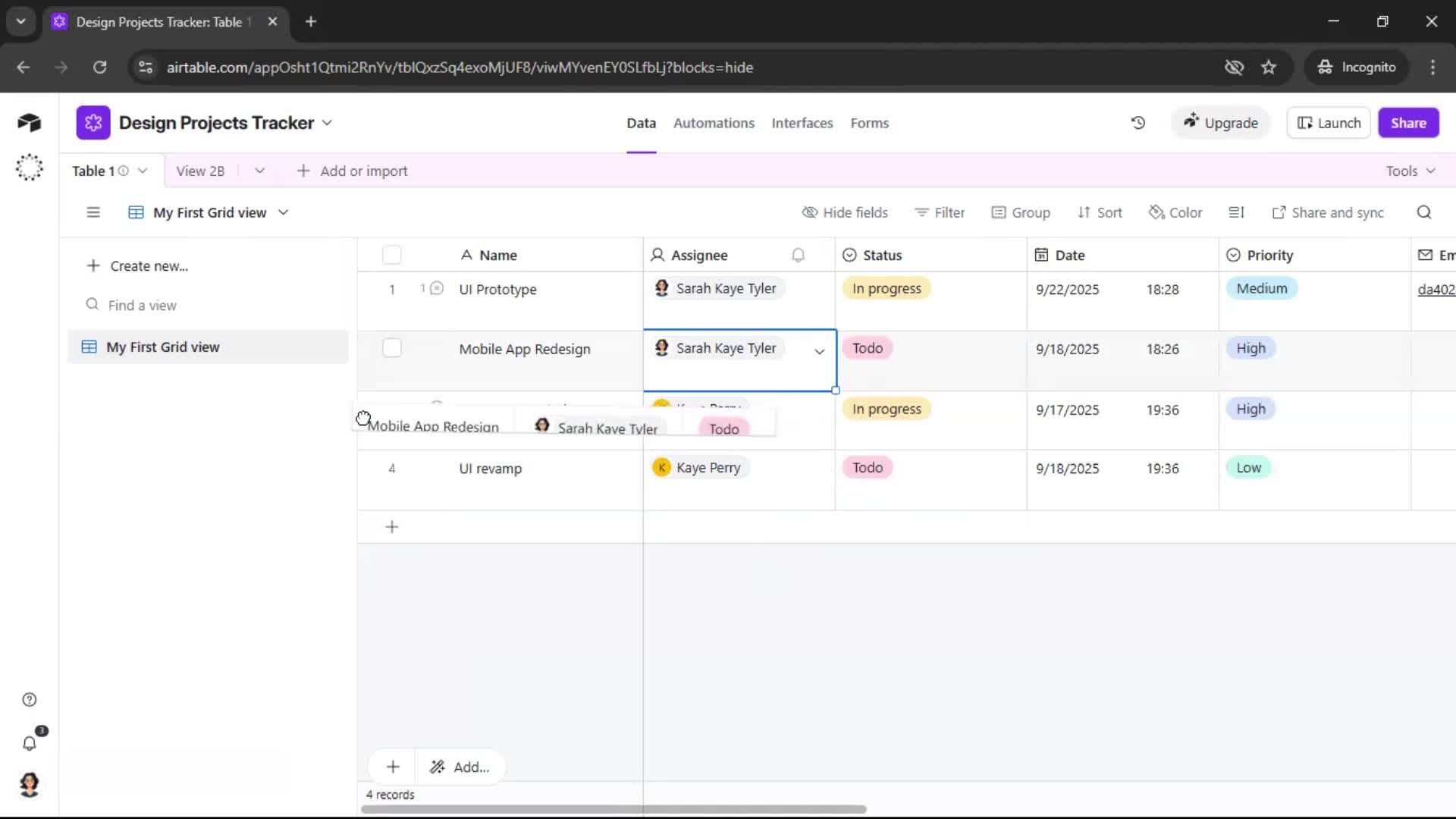Viewport: 1456px width, 819px height.
Task: Check the Mobile App Redesign row checkbox
Action: coord(392,348)
